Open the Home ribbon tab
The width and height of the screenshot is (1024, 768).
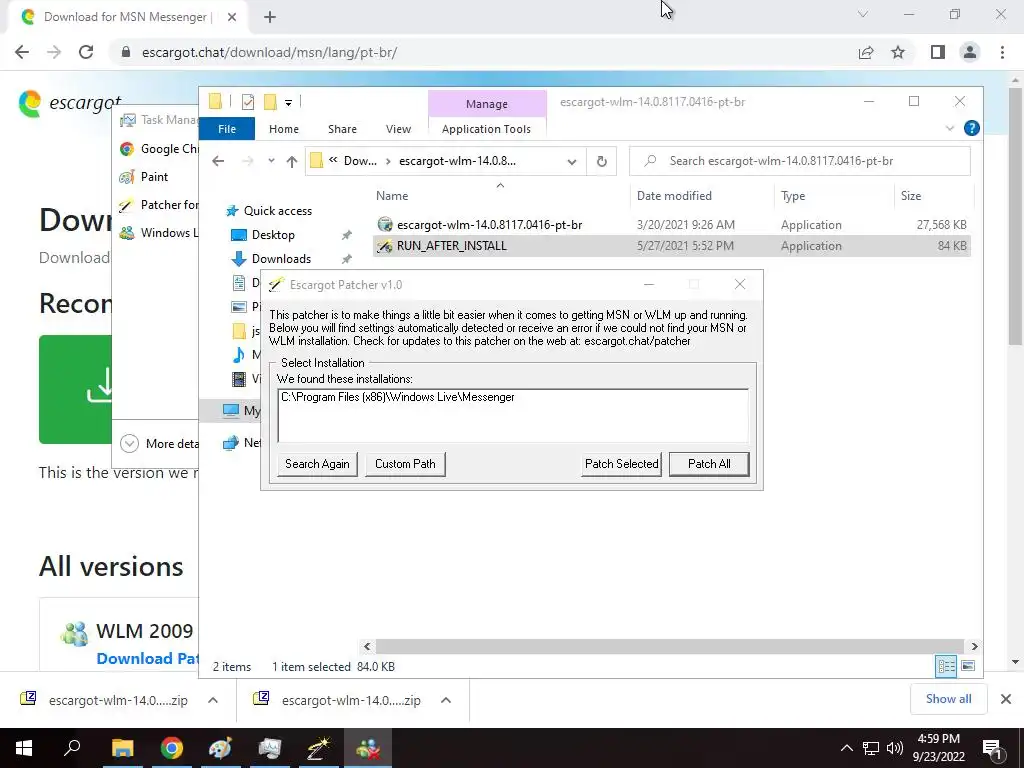tap(283, 129)
